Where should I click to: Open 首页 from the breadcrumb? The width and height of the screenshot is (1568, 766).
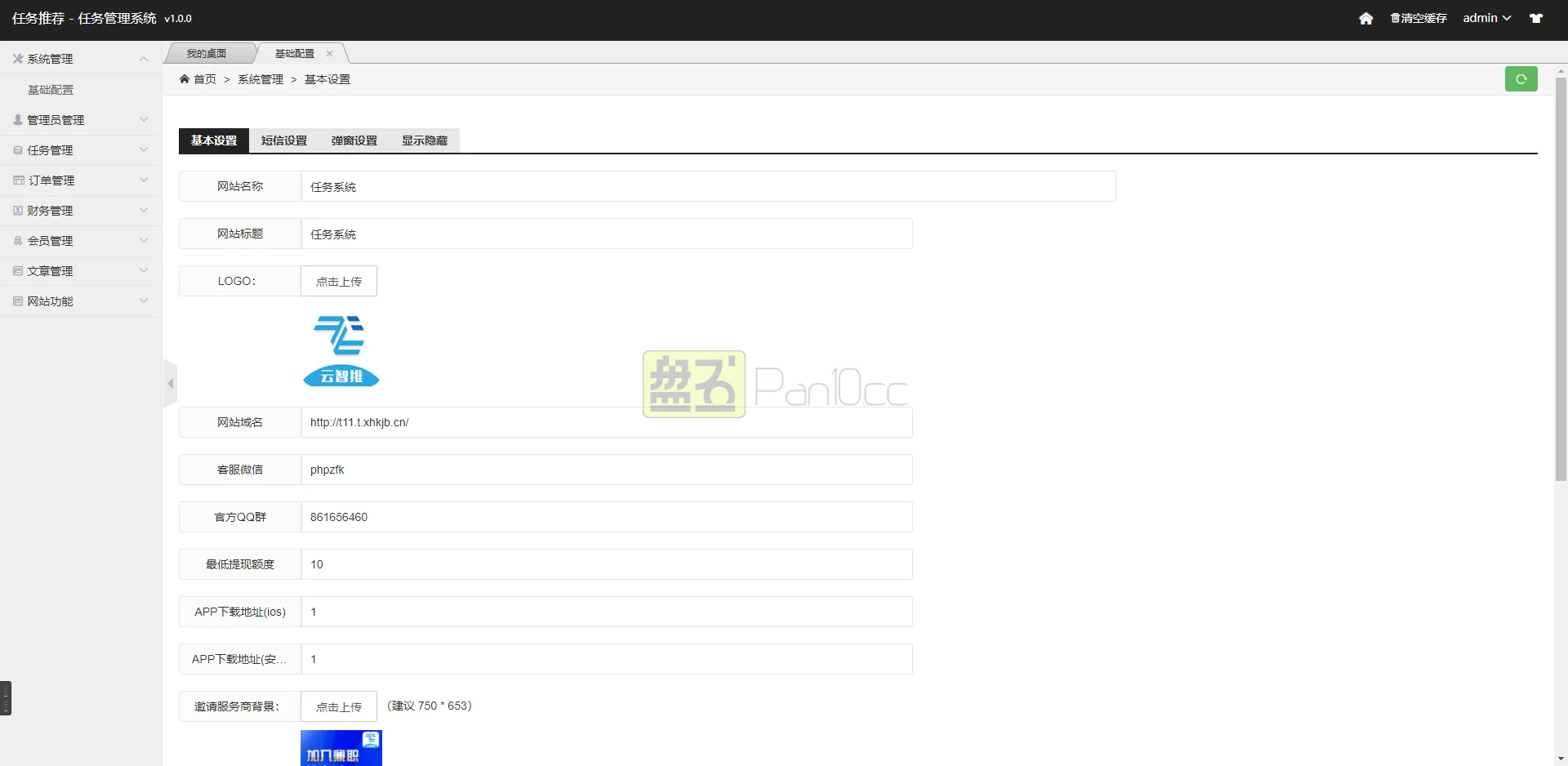(205, 78)
